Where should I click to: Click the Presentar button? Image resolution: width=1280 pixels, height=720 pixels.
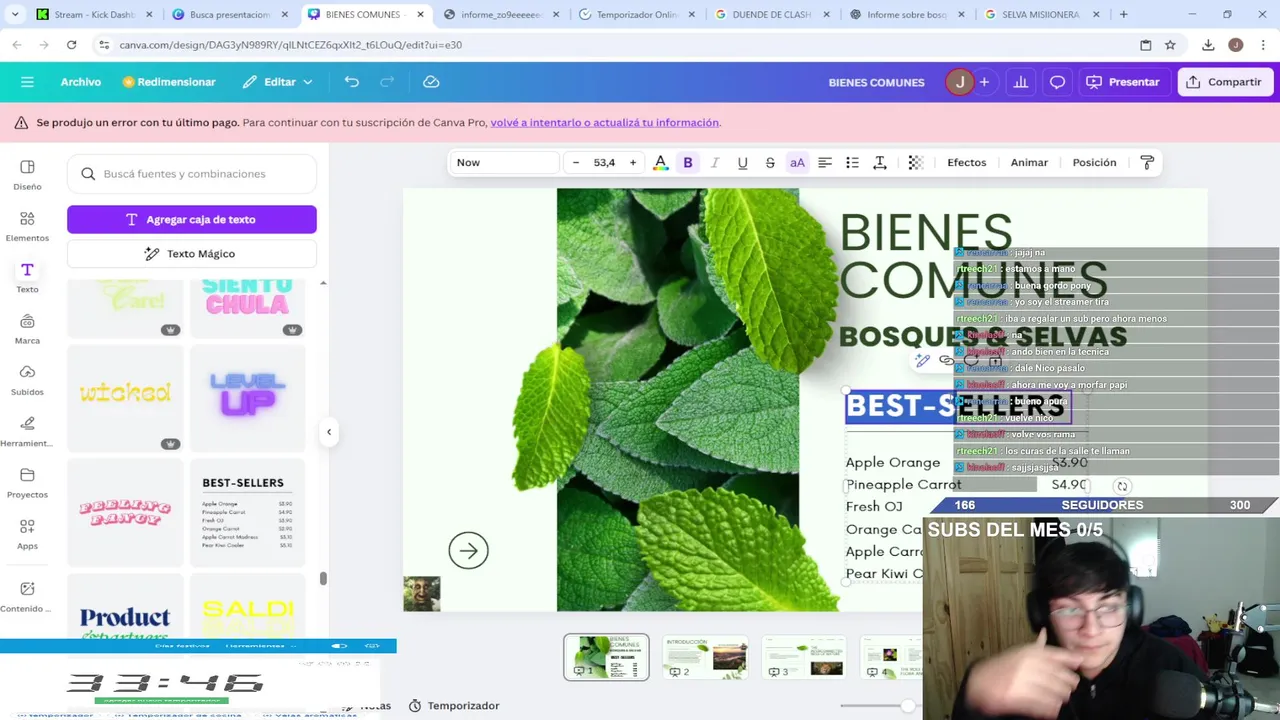coord(1123,82)
